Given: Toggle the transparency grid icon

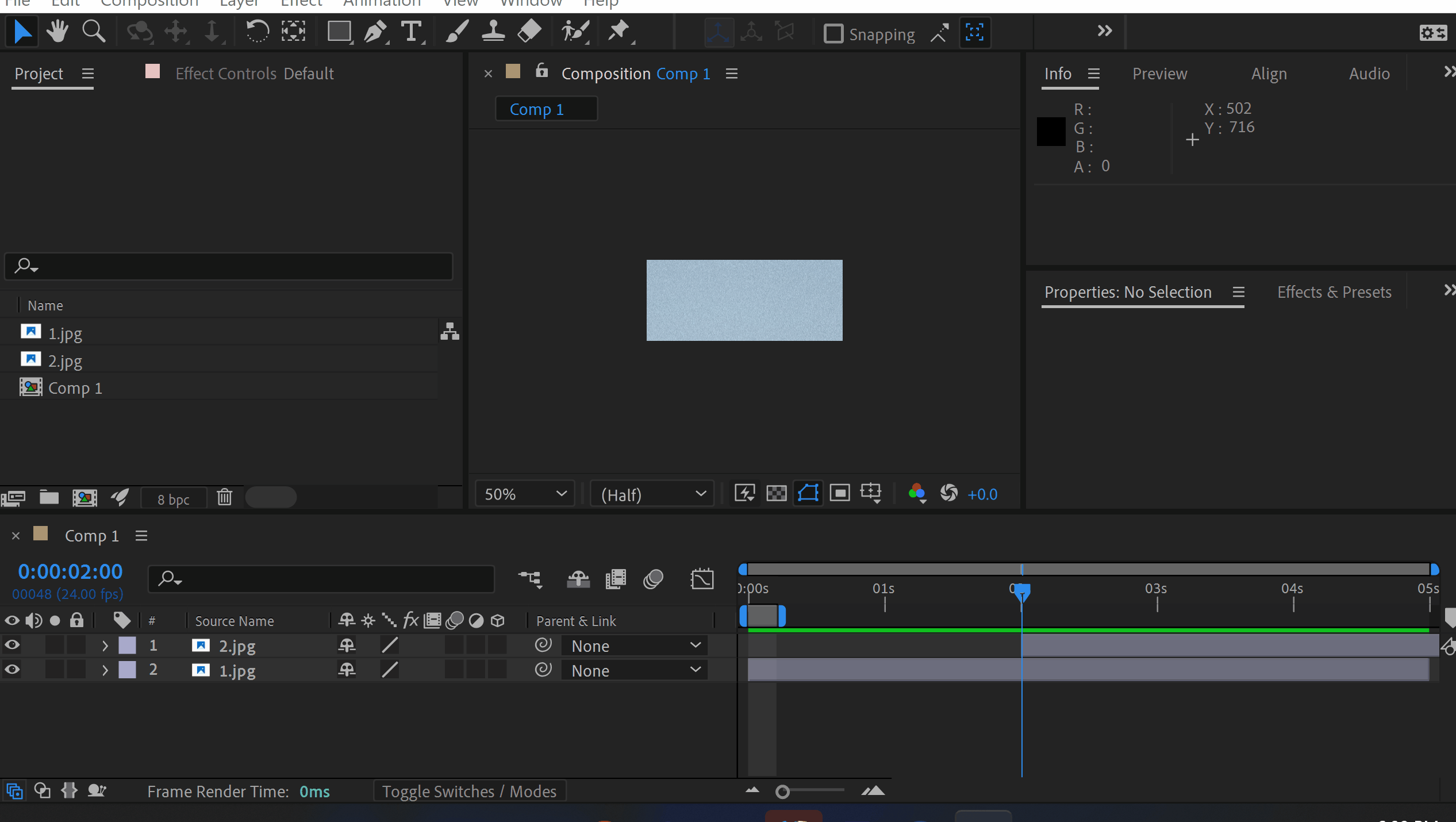Looking at the screenshot, I should click(776, 494).
